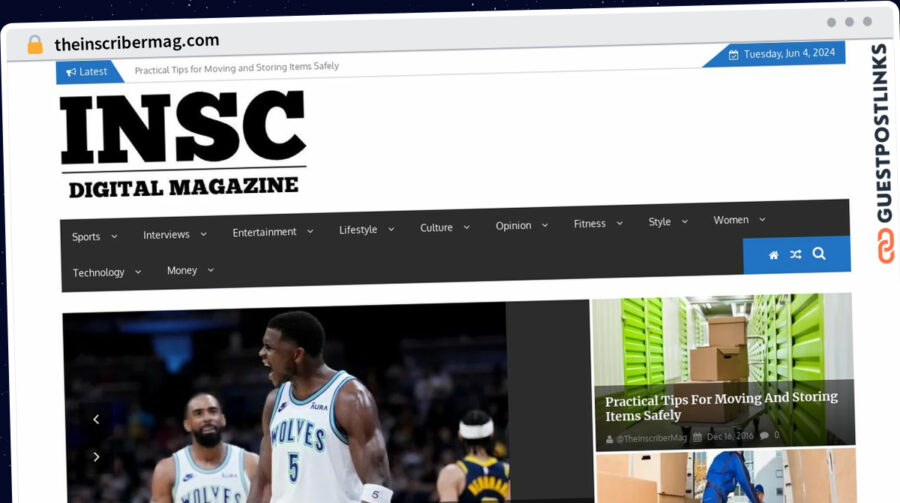Viewport: 900px width, 503px height.
Task: Expand the Technology dropdown arrow
Action: pos(138,272)
